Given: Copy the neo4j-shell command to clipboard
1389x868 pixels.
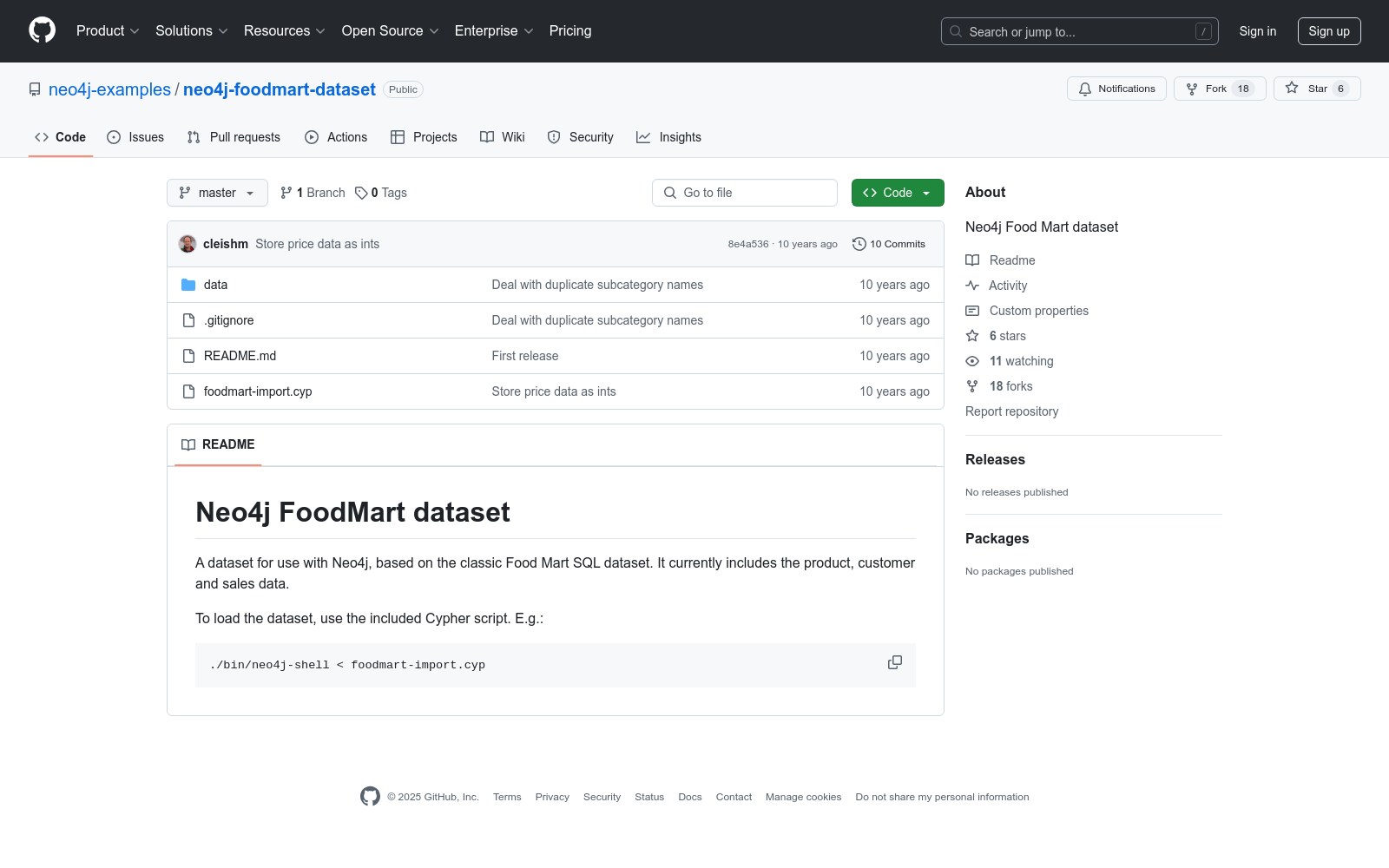Looking at the screenshot, I should pyautogui.click(x=895, y=663).
